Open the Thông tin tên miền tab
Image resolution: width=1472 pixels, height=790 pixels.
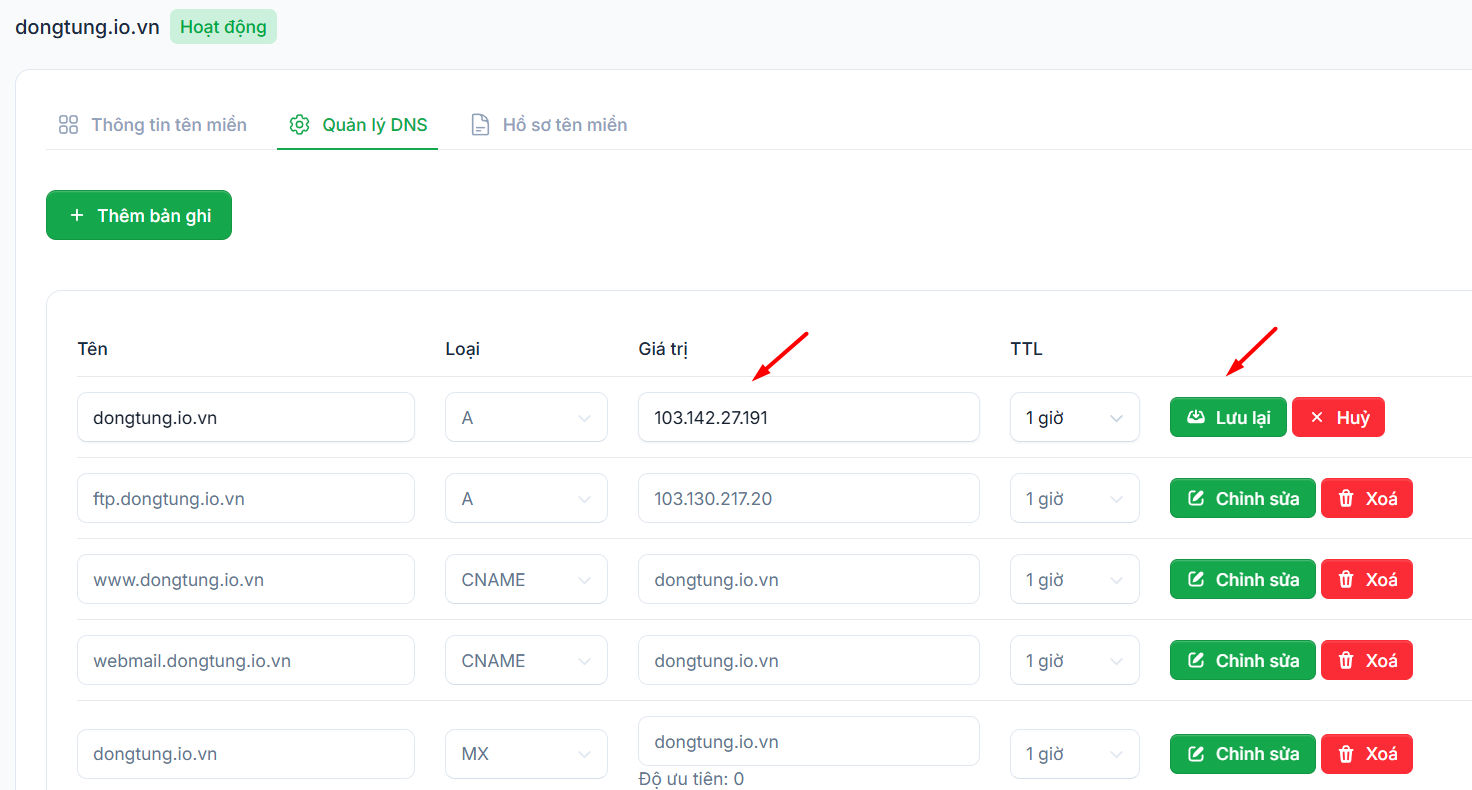[x=152, y=125]
